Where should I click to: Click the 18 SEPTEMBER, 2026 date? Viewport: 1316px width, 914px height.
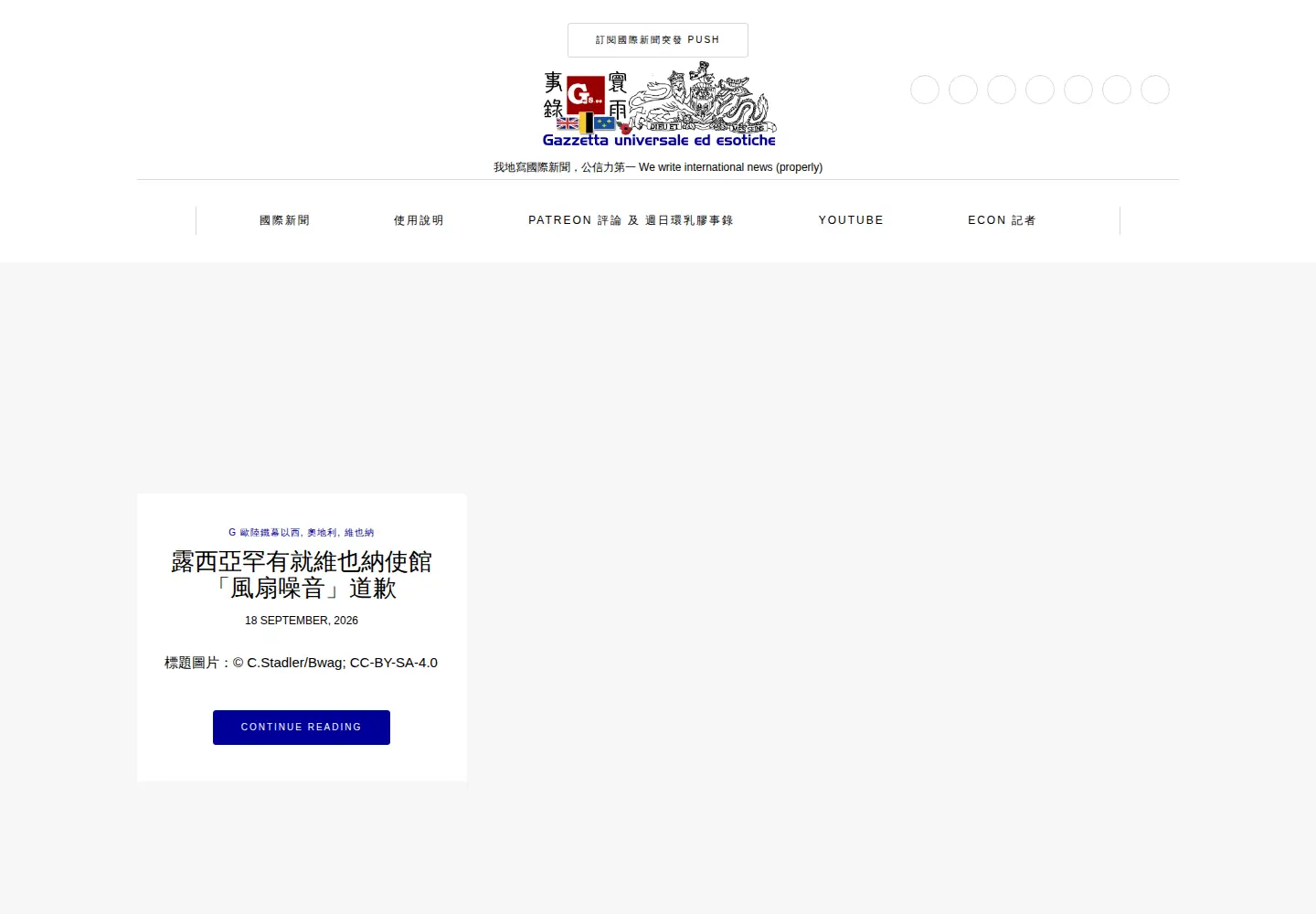[x=302, y=621]
